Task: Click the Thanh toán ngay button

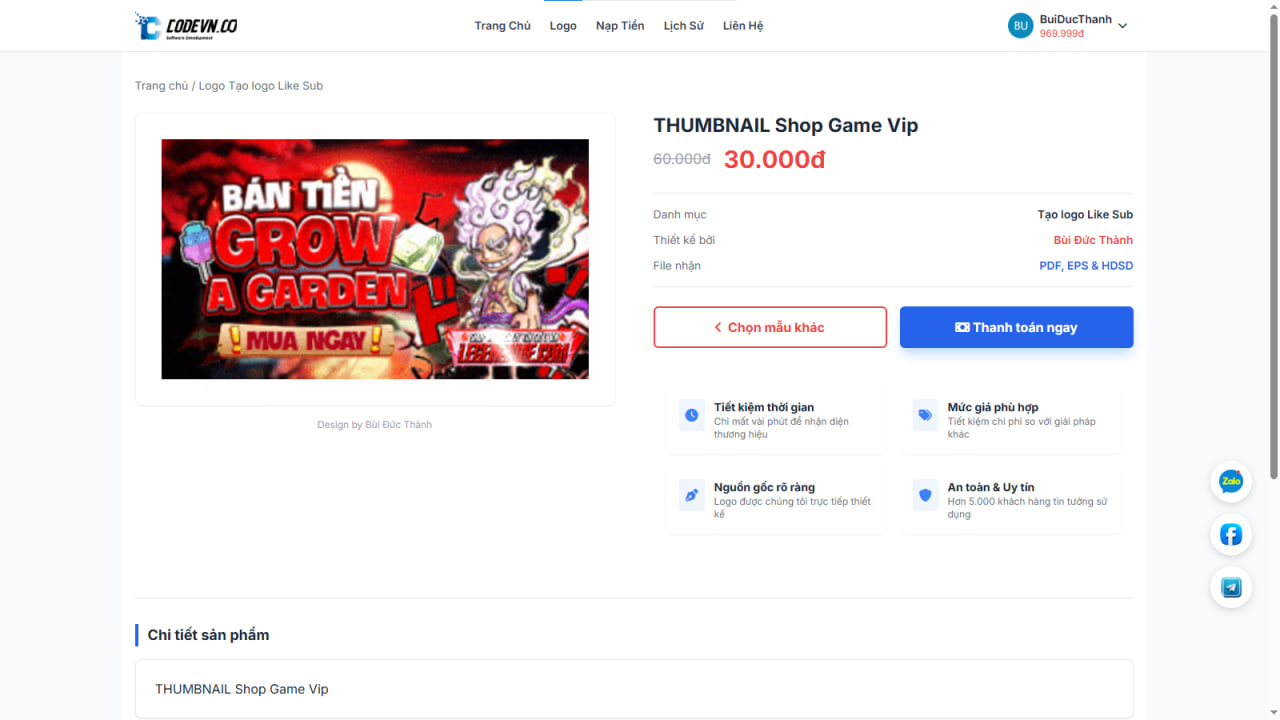Action: (x=1016, y=327)
